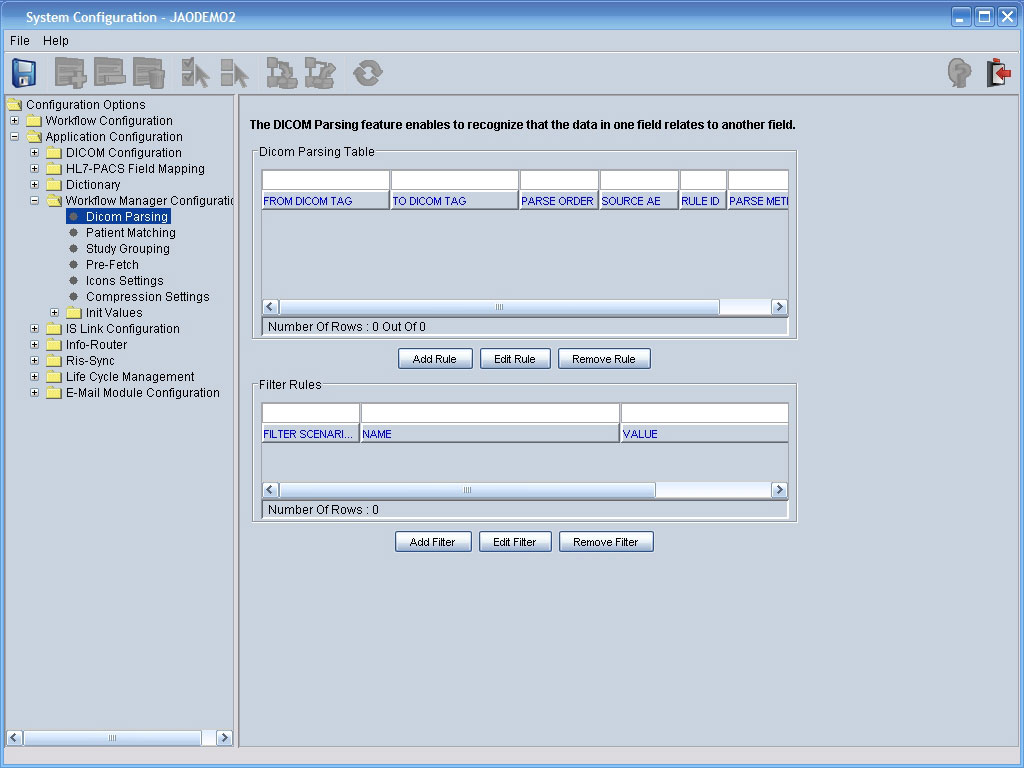Click the Export configuration tree icon
1024x768 pixels.
tap(320, 72)
